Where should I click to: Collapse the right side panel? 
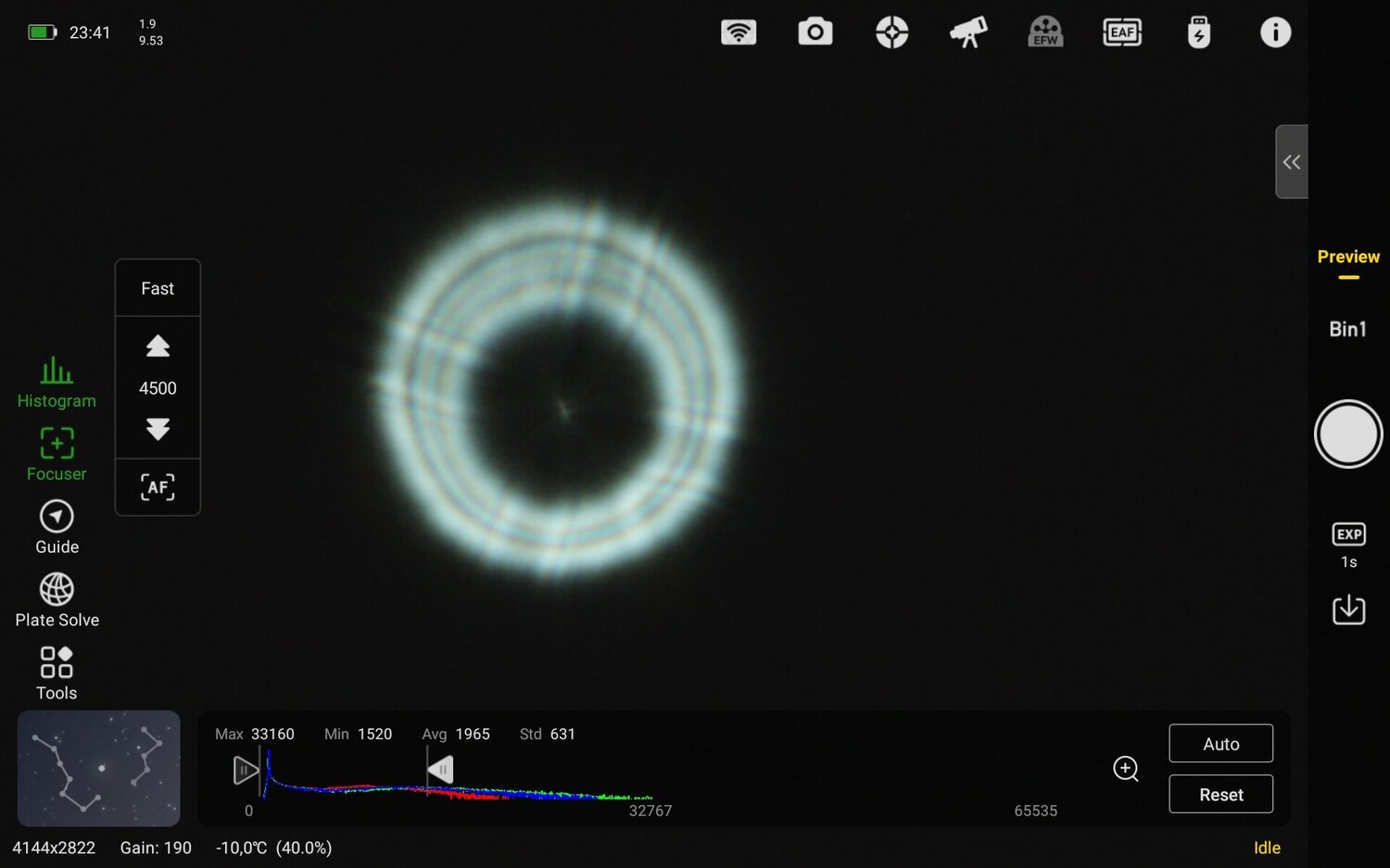coord(1291,161)
